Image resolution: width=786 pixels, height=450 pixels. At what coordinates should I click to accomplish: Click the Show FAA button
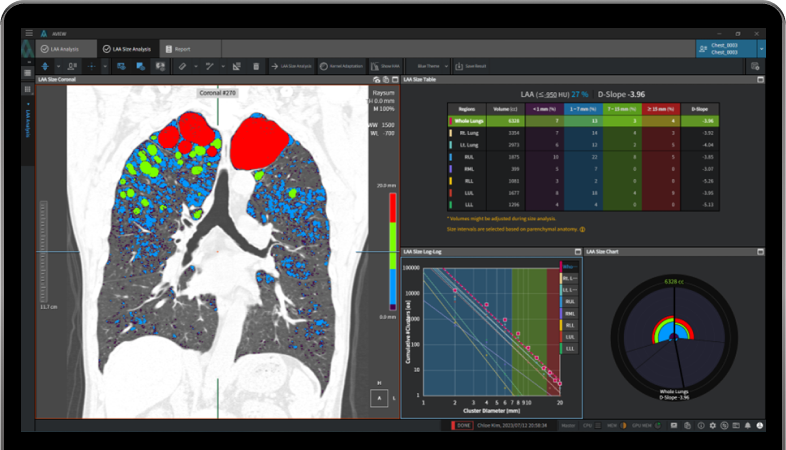coord(385,66)
